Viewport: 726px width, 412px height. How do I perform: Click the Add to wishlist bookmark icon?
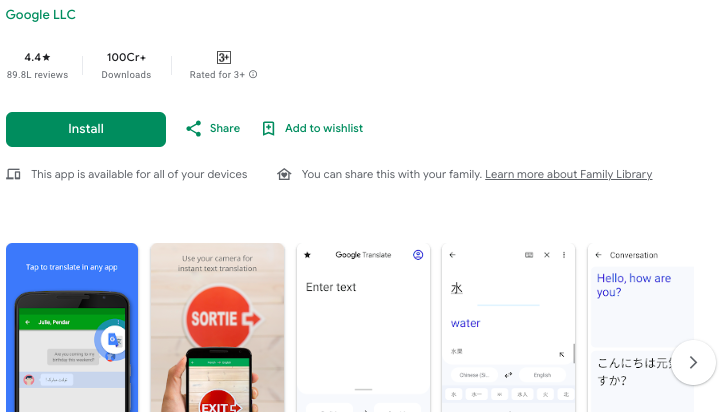point(269,129)
